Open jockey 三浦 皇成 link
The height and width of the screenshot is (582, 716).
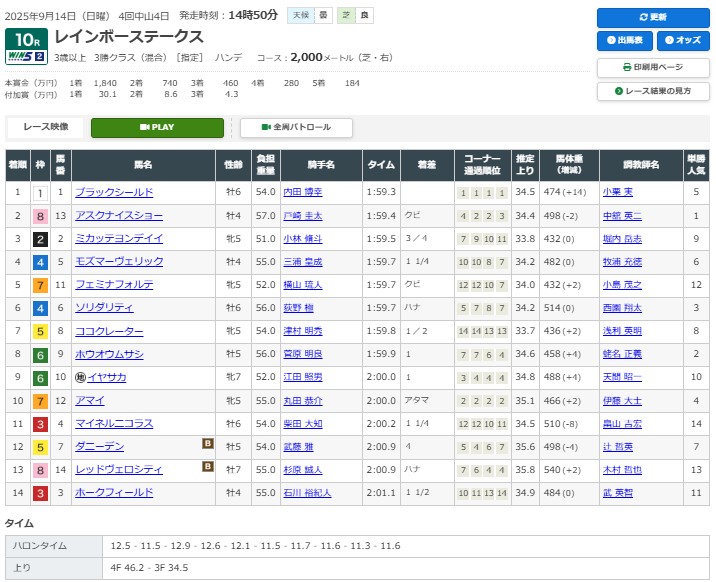tap(305, 261)
